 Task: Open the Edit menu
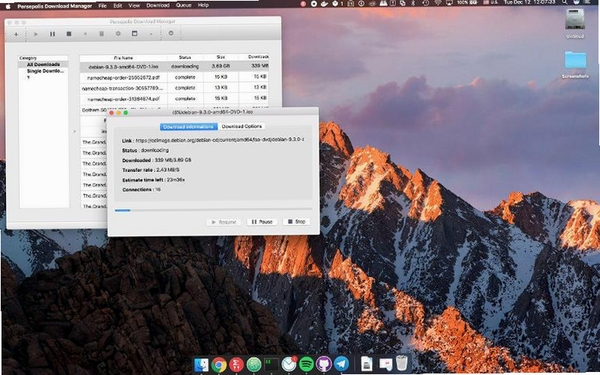tap(118, 5)
